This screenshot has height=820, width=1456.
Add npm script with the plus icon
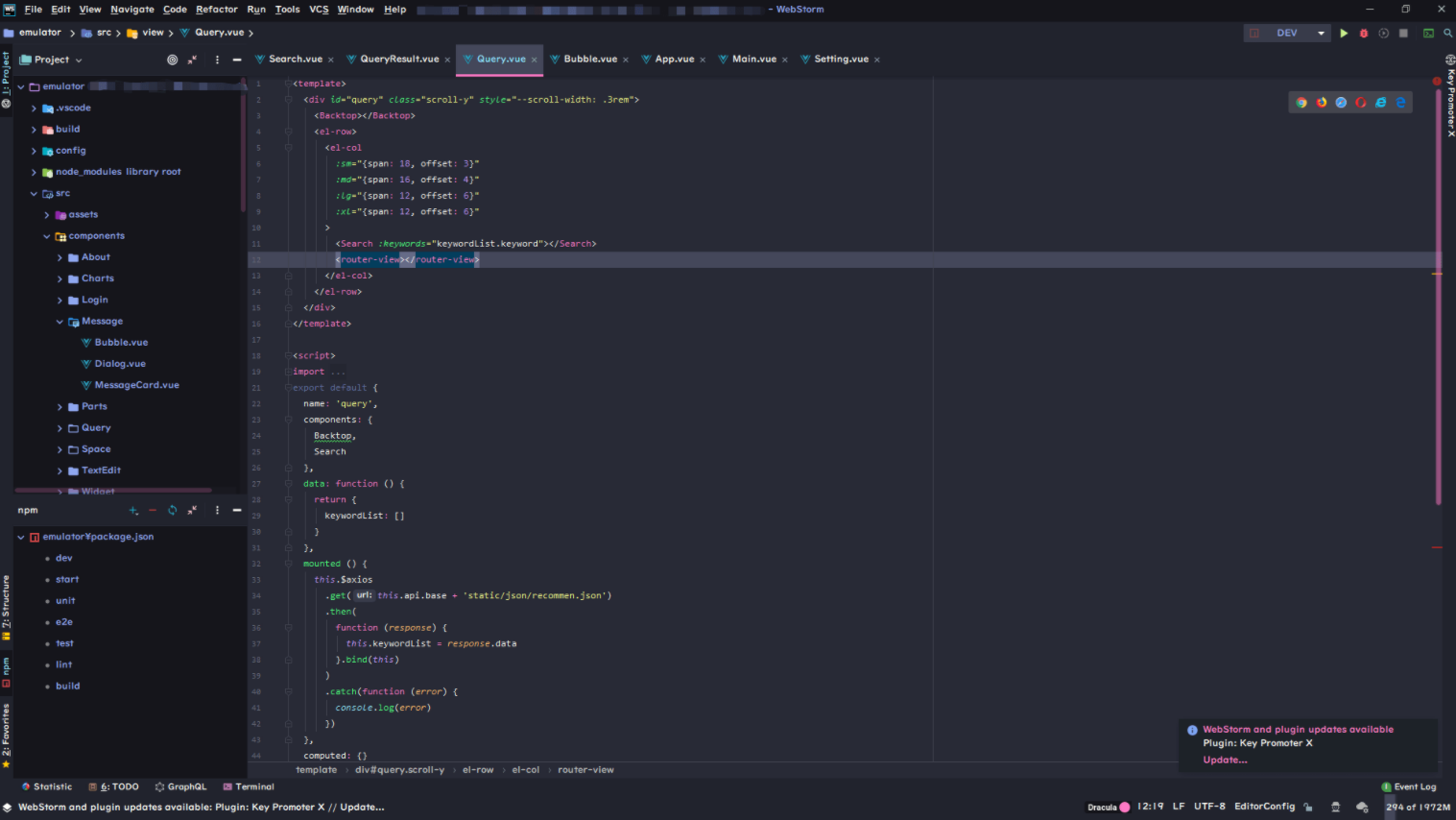click(x=133, y=511)
